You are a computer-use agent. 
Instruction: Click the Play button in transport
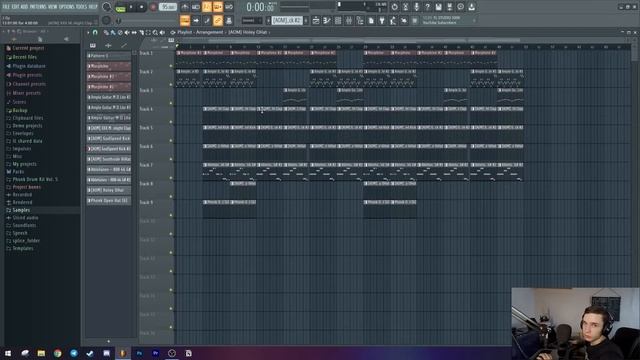pos(131,7)
